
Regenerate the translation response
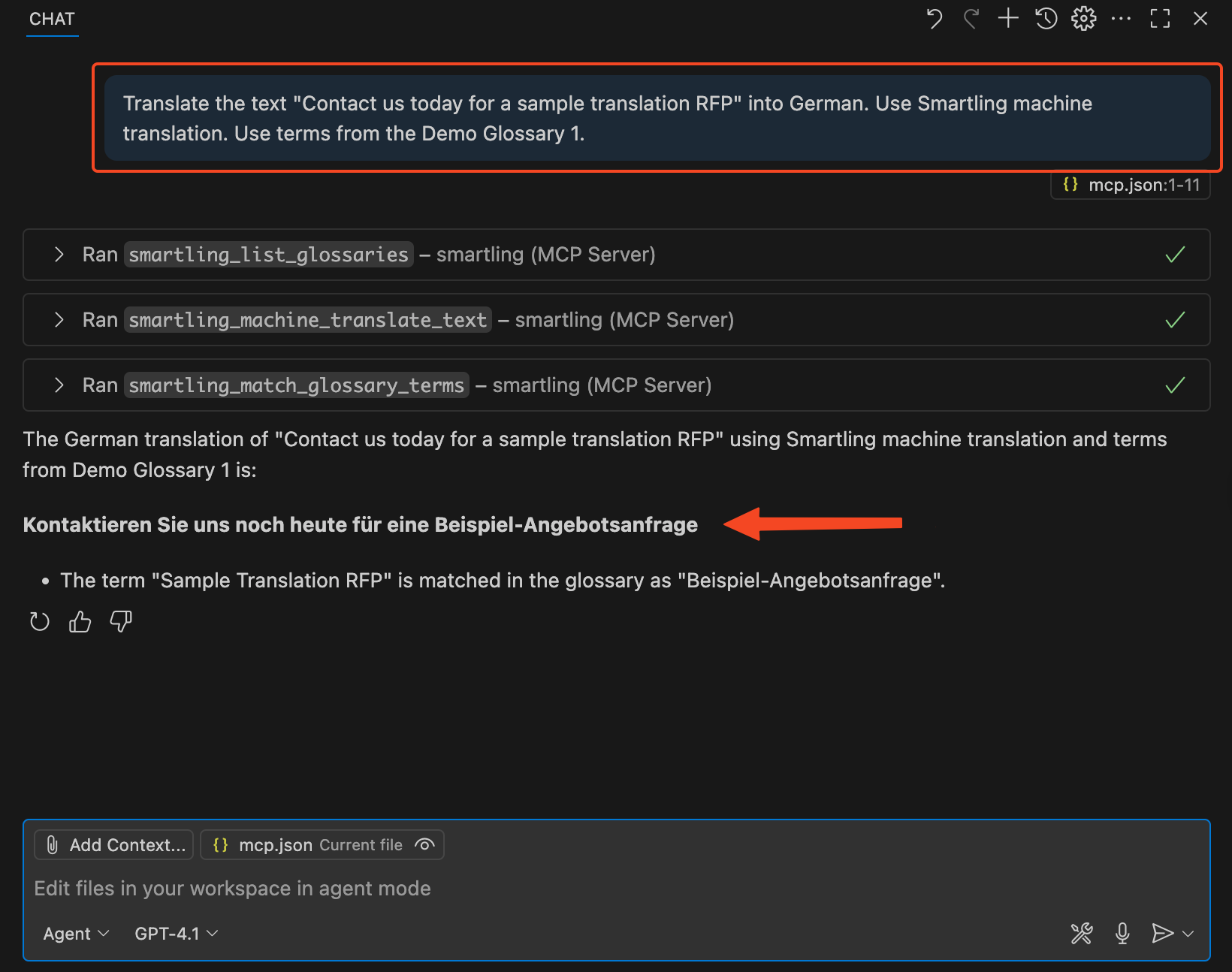[x=39, y=621]
